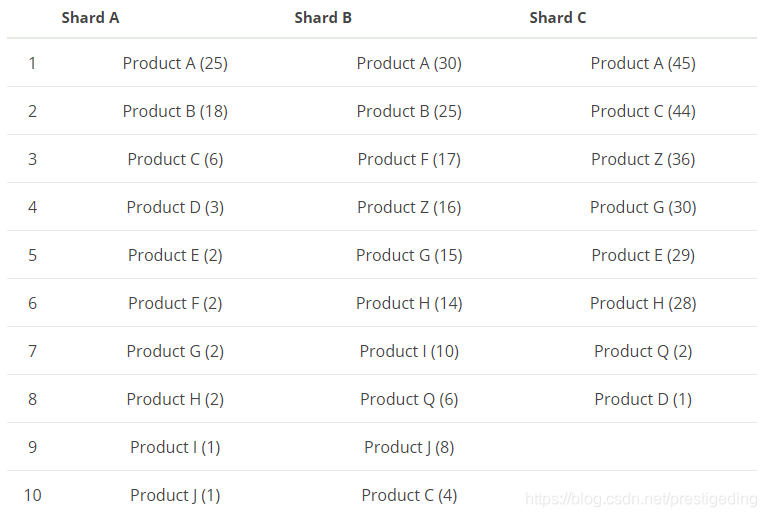Select Product A (30) in Shard B
The width and height of the screenshot is (766, 517).
point(409,64)
